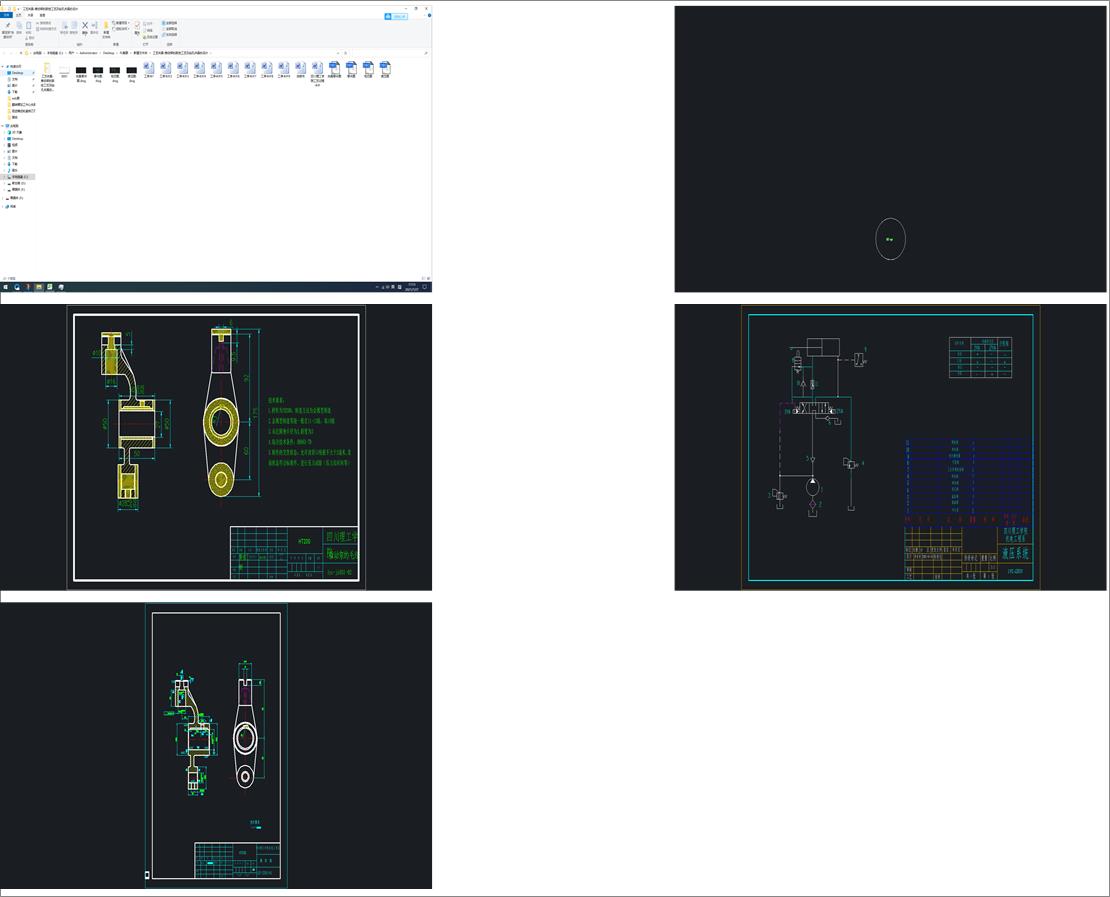
Task: Click the Windows Start button
Action: pyautogui.click(x=5, y=287)
